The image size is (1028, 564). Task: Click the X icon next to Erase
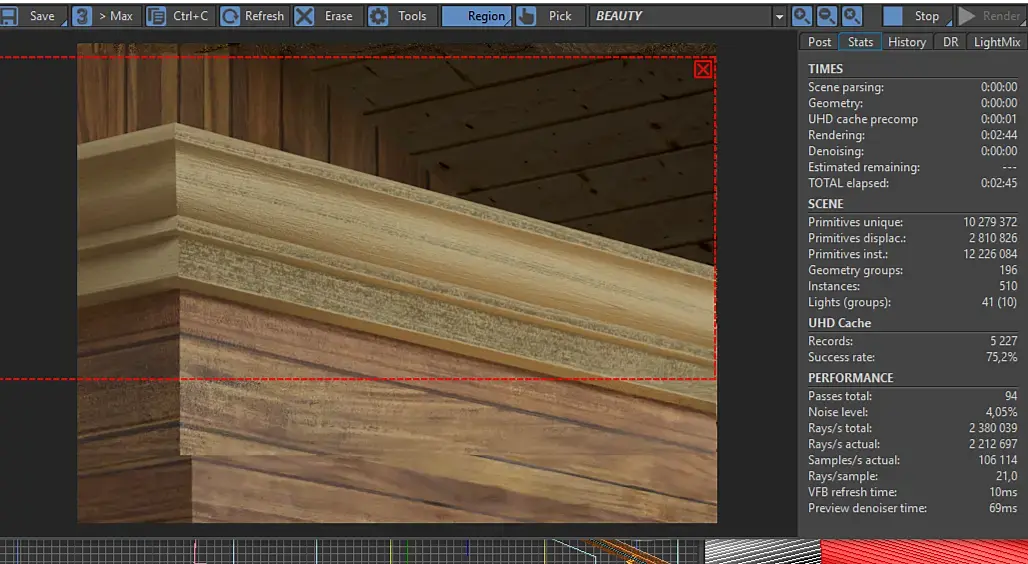point(304,16)
